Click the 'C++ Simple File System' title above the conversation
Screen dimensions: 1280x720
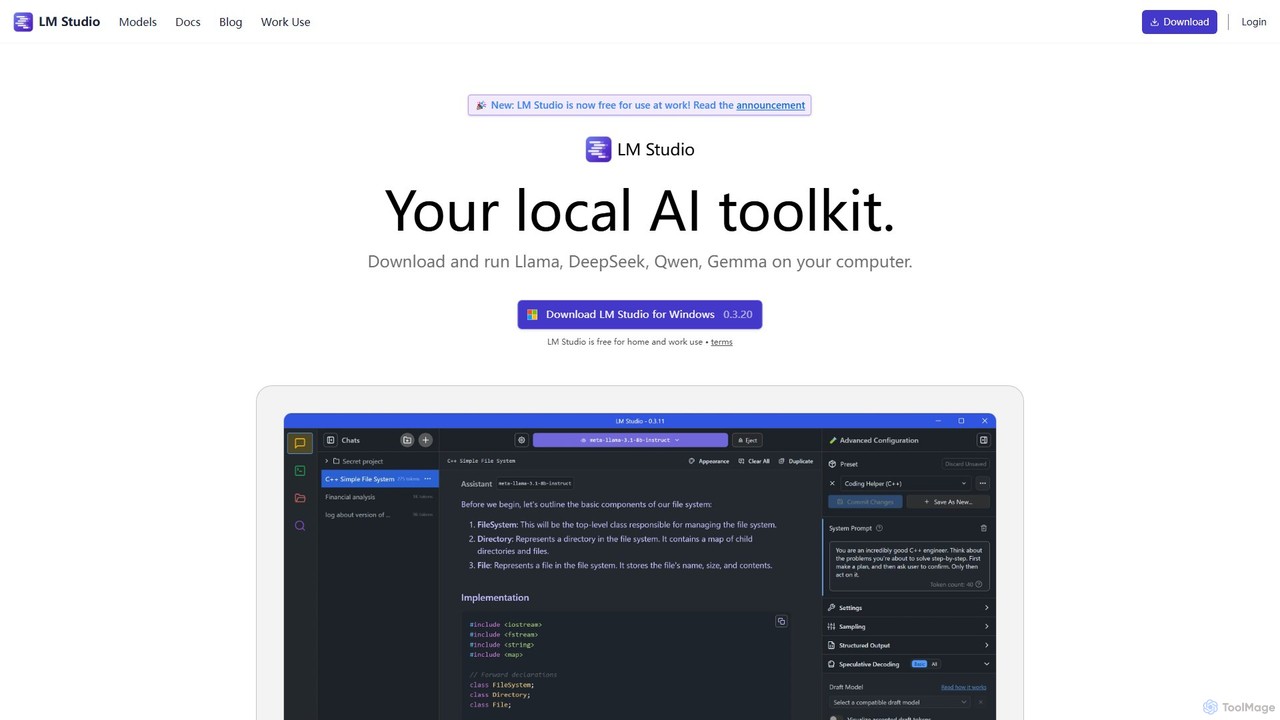point(481,461)
